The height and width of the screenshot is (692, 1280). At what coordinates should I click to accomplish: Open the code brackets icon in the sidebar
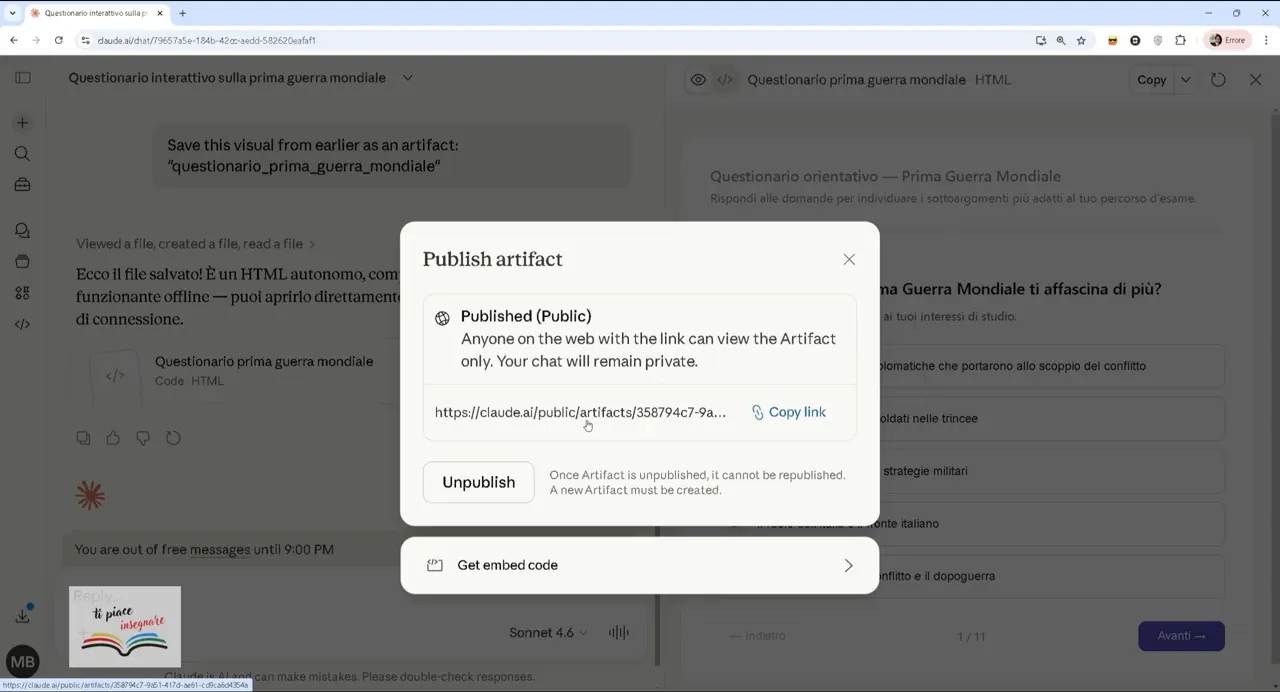point(22,324)
